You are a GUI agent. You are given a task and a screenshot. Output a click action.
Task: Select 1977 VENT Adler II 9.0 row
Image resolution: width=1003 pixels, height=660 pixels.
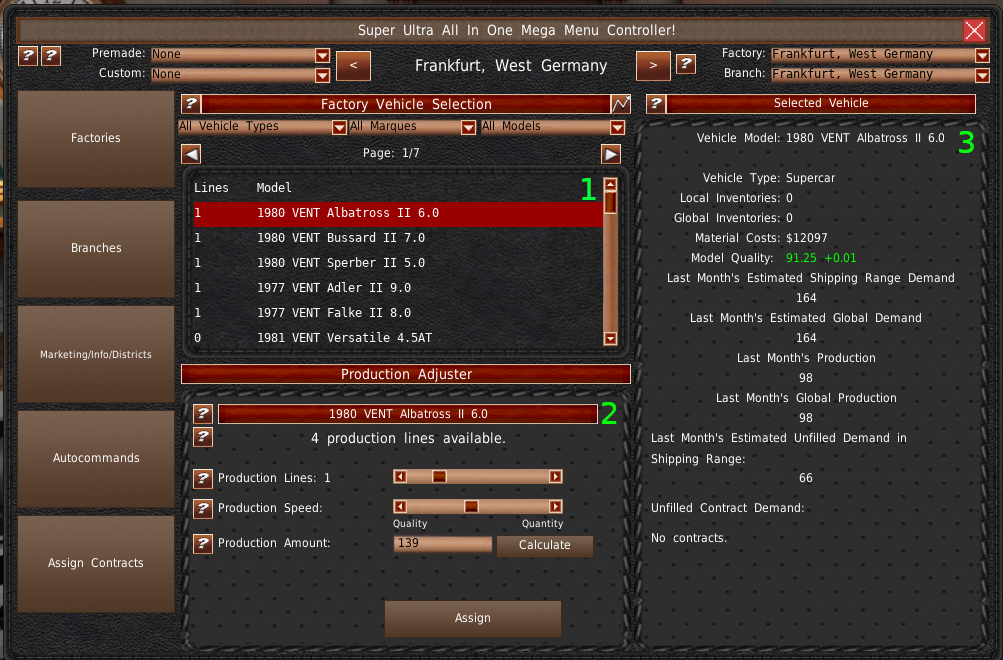click(334, 288)
